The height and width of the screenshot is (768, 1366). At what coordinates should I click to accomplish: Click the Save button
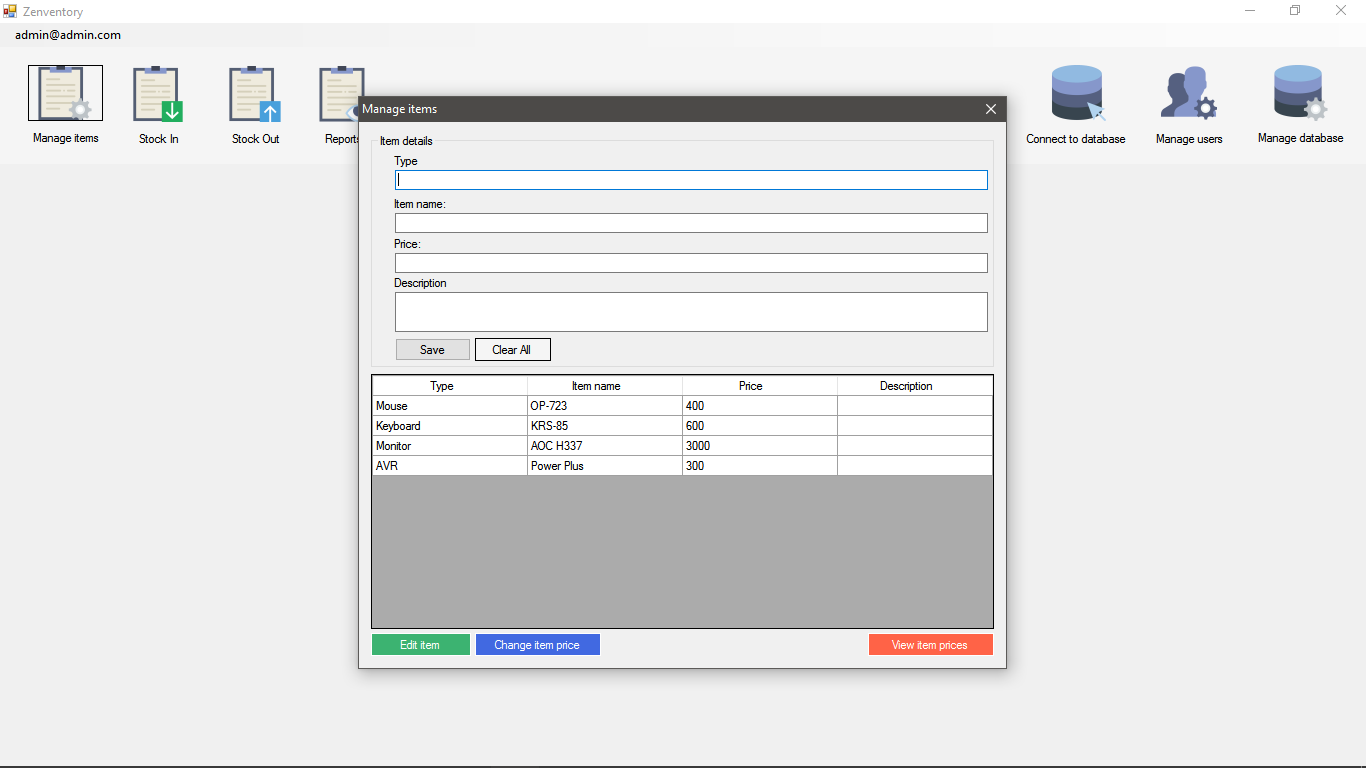(x=433, y=350)
